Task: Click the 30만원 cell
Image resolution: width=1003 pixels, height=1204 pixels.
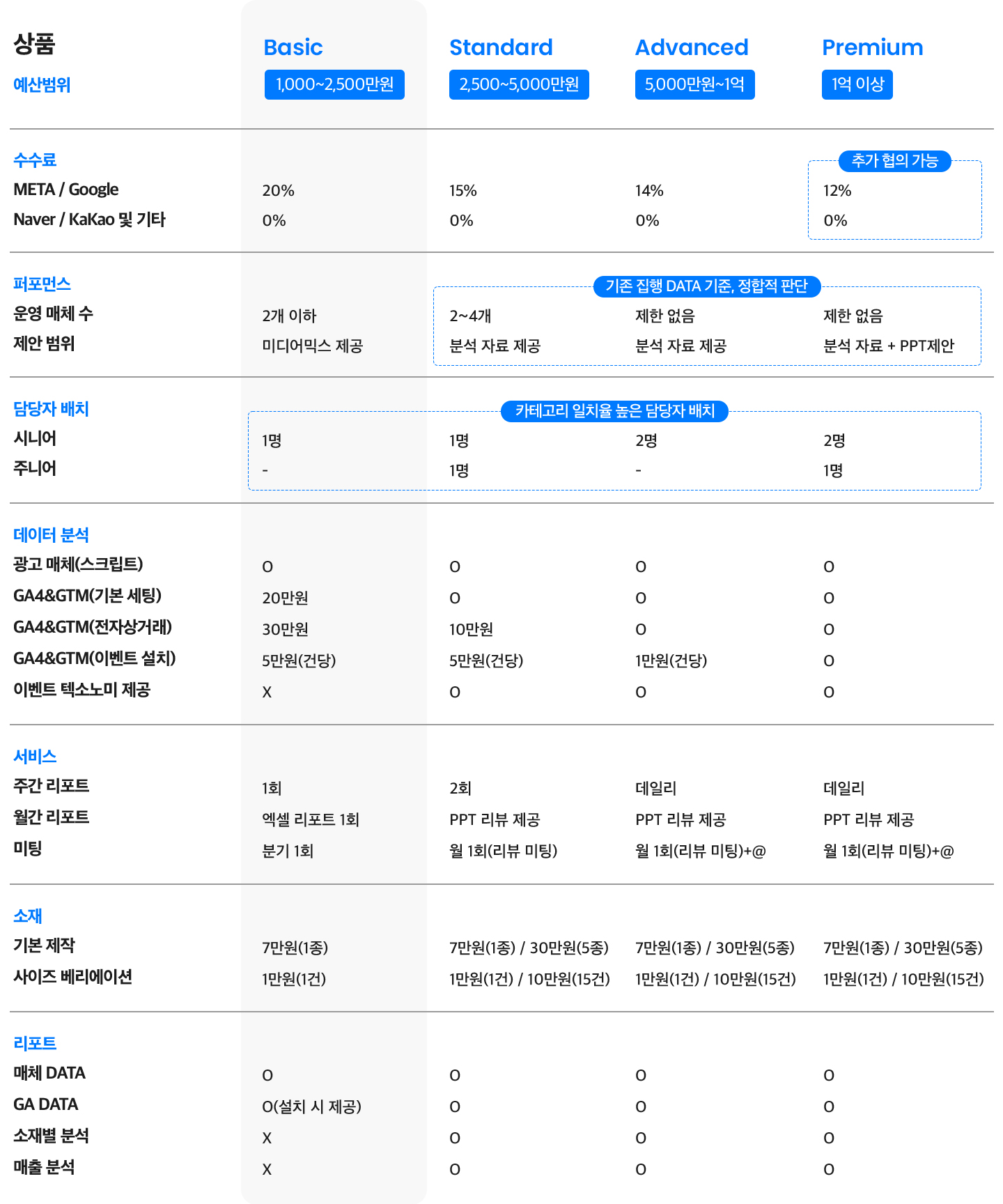Action: click(x=285, y=629)
